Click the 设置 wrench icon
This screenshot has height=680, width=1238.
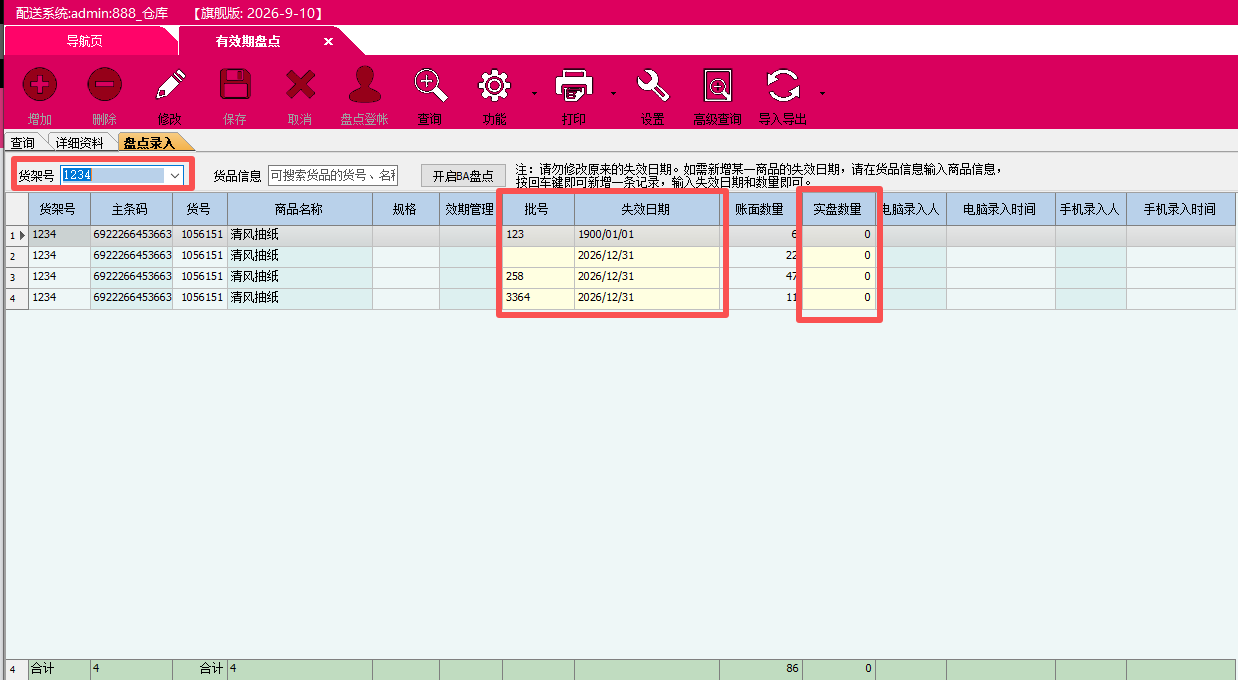653,85
